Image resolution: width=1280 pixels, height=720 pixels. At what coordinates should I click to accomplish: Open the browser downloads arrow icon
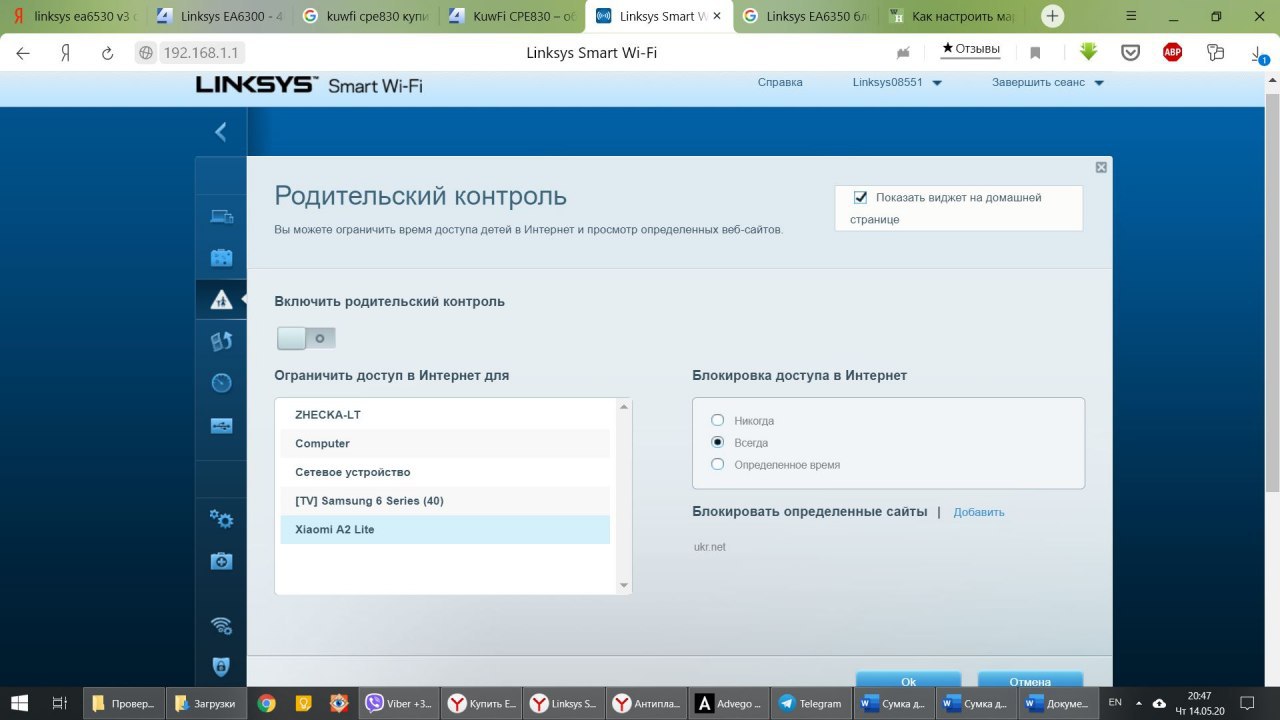[x=1259, y=53]
